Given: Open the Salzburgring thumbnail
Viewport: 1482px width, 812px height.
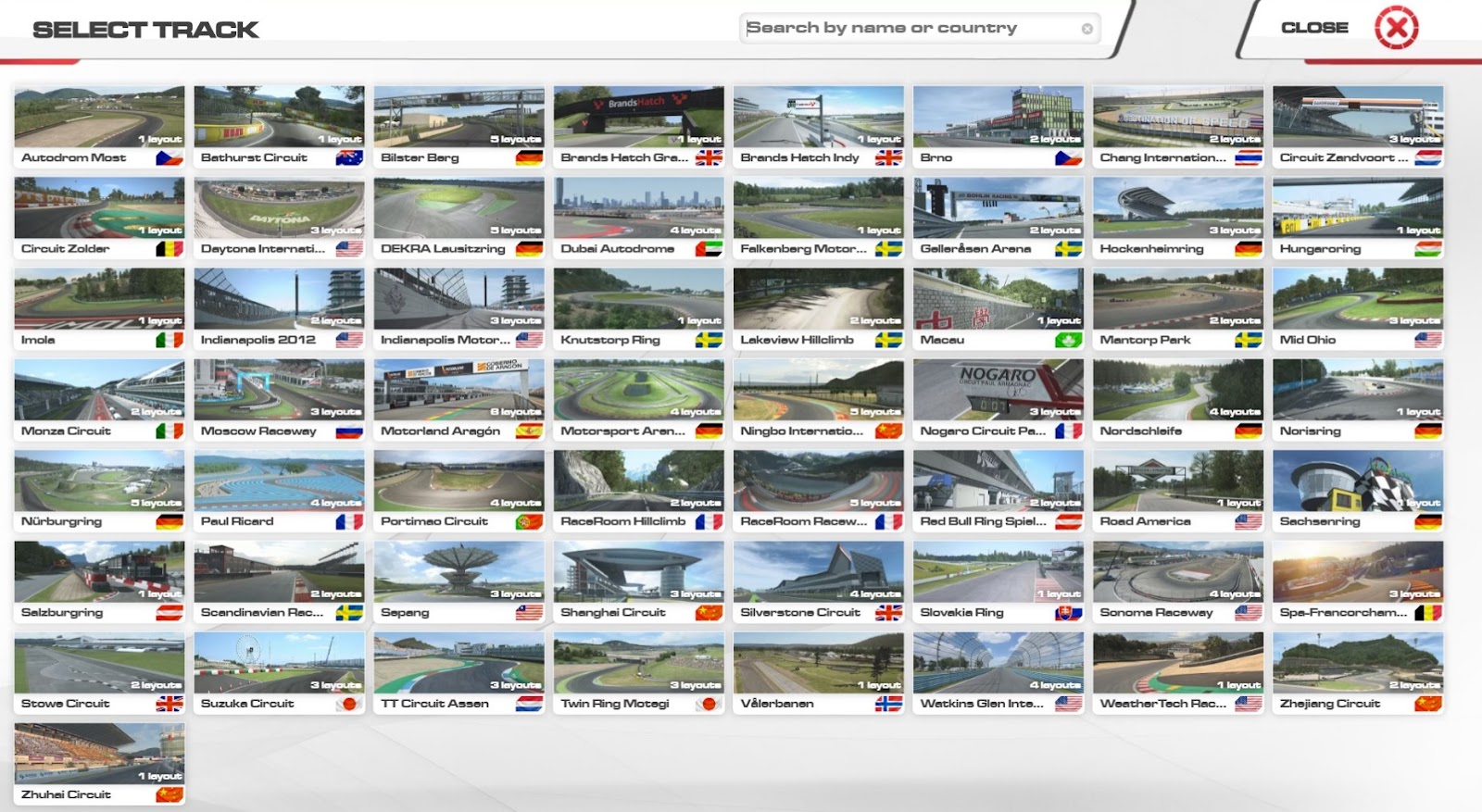Looking at the screenshot, I should click(100, 570).
